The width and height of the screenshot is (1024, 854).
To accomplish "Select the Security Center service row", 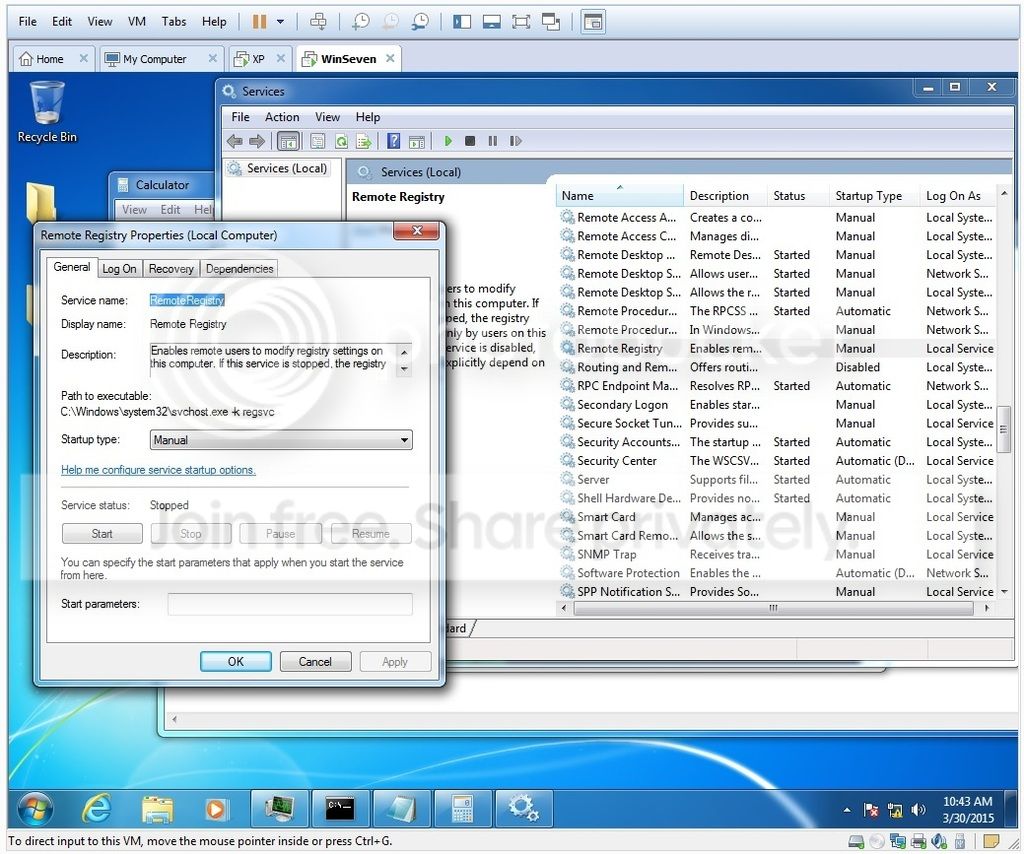I will pyautogui.click(x=777, y=461).
